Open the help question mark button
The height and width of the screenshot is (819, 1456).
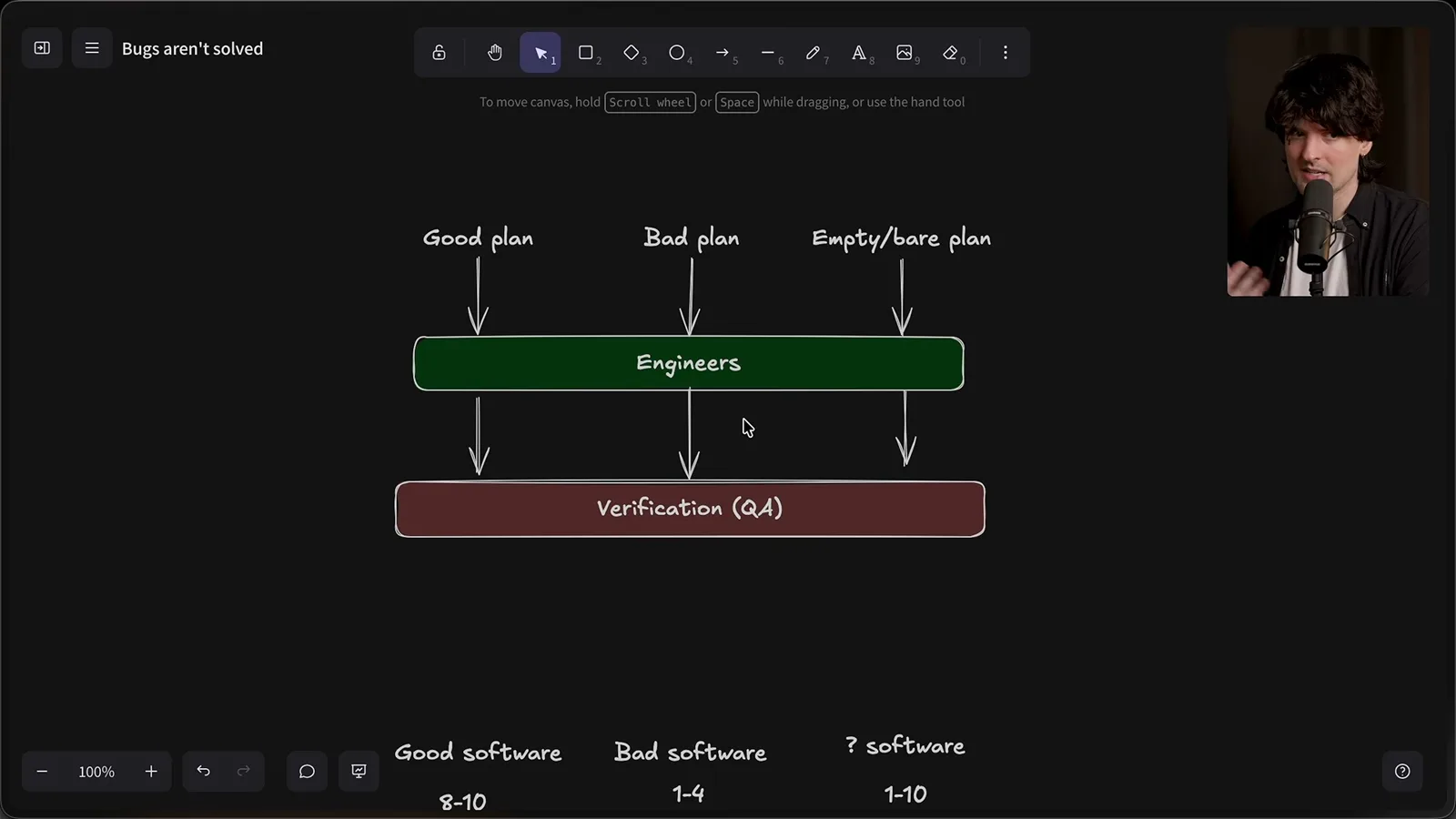pos(1402,772)
